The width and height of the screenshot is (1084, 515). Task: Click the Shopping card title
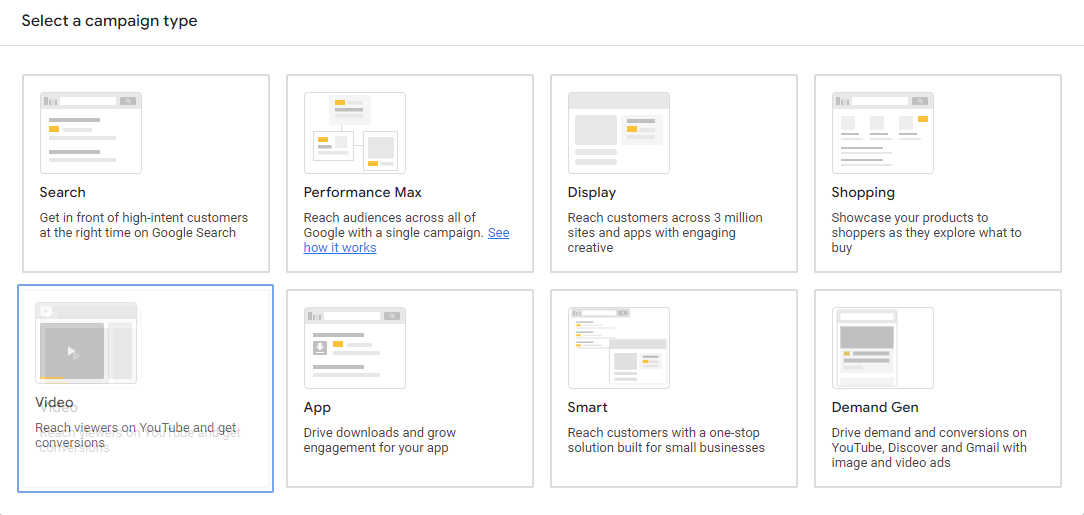(x=863, y=192)
